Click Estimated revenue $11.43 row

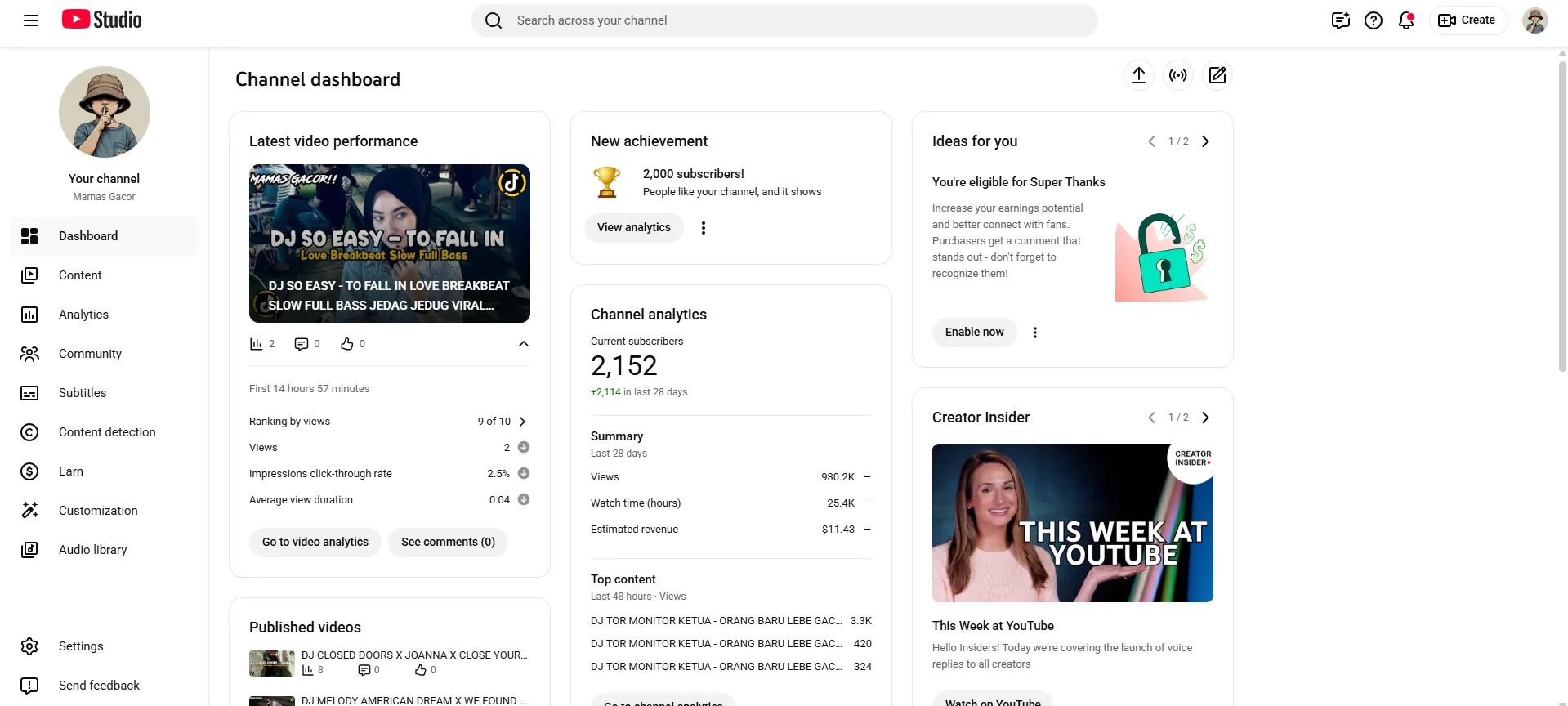[731, 529]
